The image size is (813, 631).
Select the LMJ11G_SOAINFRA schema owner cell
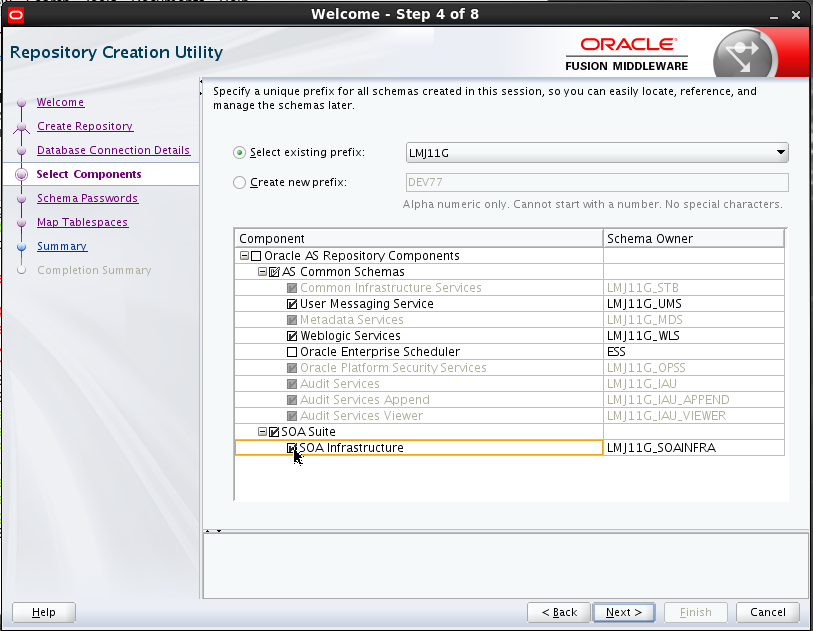click(x=694, y=448)
